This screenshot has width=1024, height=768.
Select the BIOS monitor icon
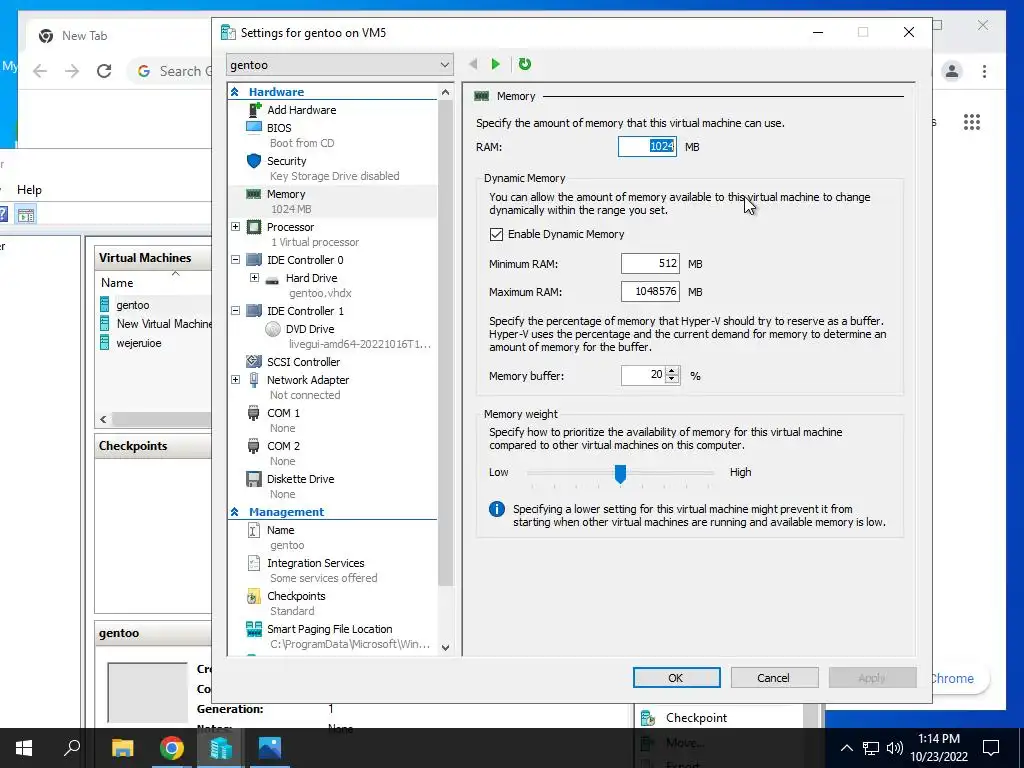click(x=254, y=127)
